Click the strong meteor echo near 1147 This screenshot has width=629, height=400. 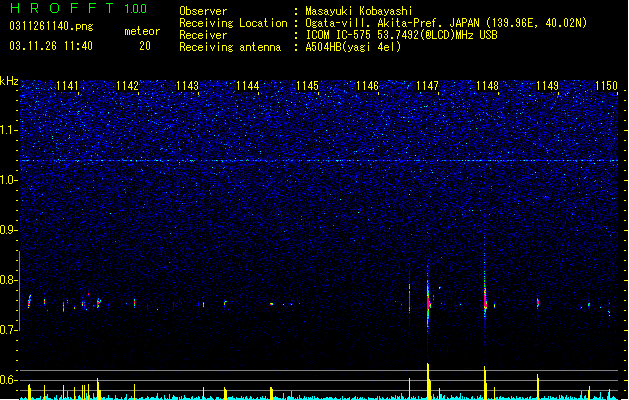pos(428,301)
